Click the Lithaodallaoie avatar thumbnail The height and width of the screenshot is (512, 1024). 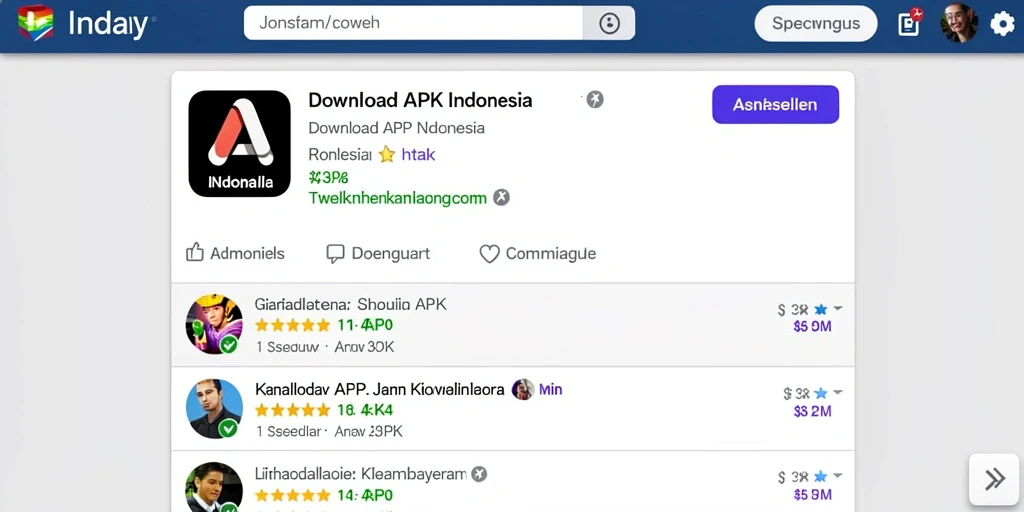[214, 487]
